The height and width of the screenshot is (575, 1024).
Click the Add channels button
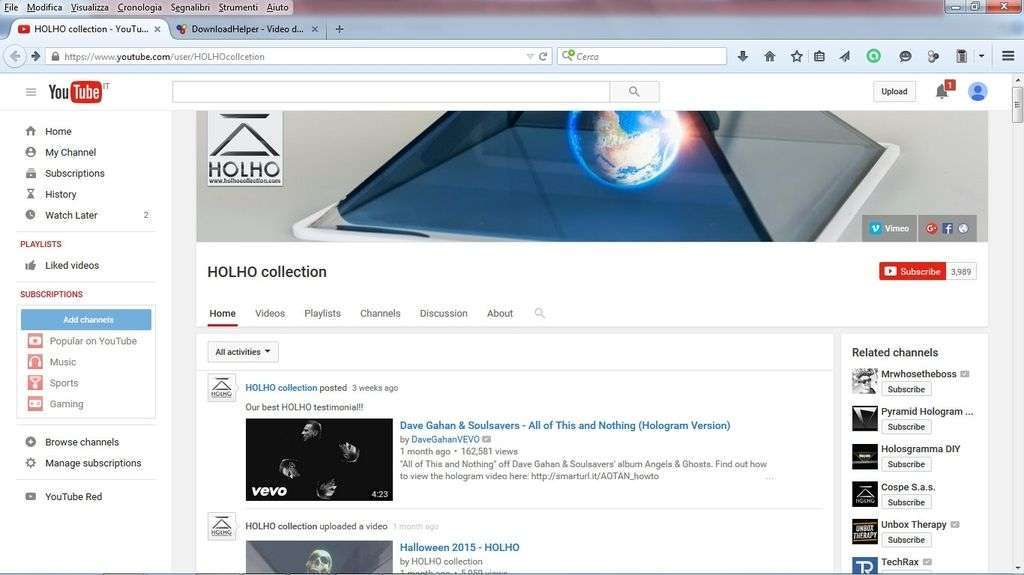coord(86,320)
